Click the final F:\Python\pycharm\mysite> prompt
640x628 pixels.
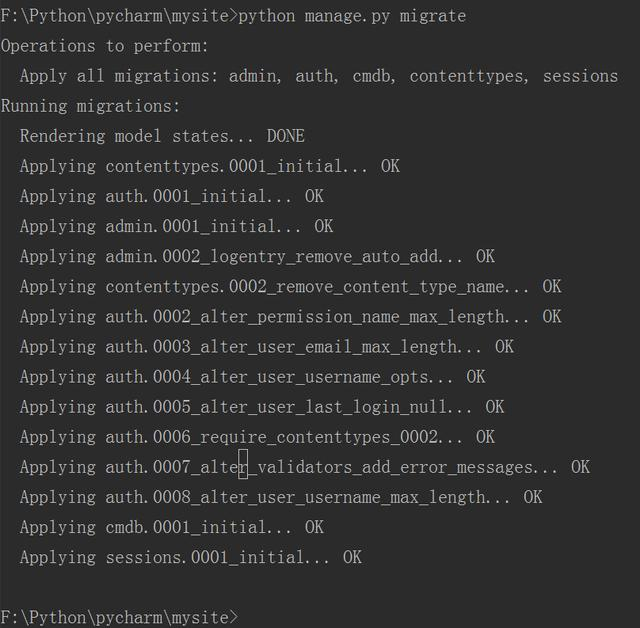[x=119, y=617]
